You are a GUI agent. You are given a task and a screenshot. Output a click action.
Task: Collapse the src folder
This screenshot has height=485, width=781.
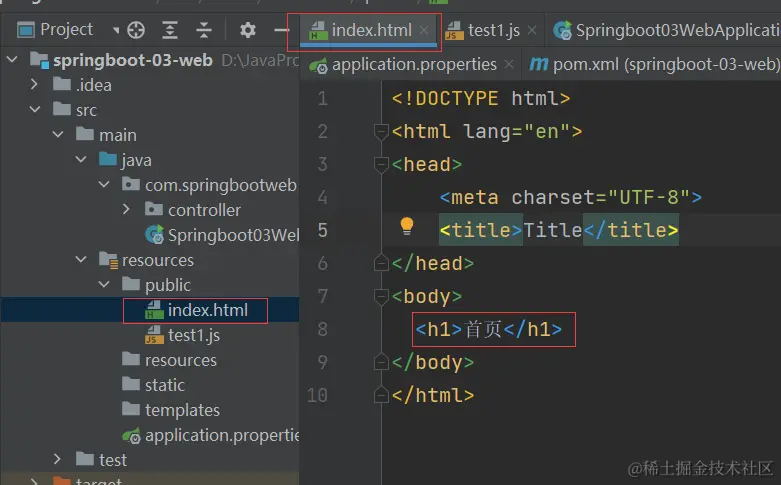click(x=35, y=109)
